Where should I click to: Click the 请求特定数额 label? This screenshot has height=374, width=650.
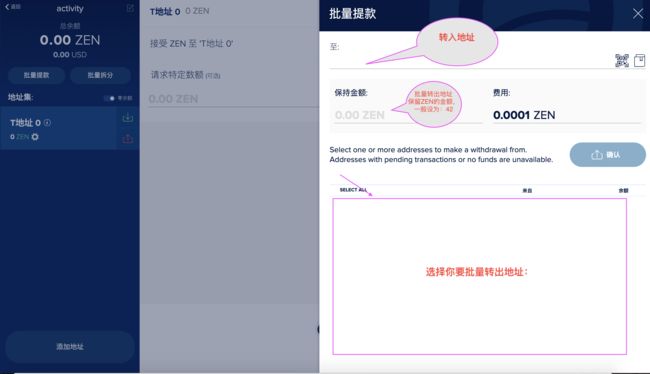coord(185,75)
